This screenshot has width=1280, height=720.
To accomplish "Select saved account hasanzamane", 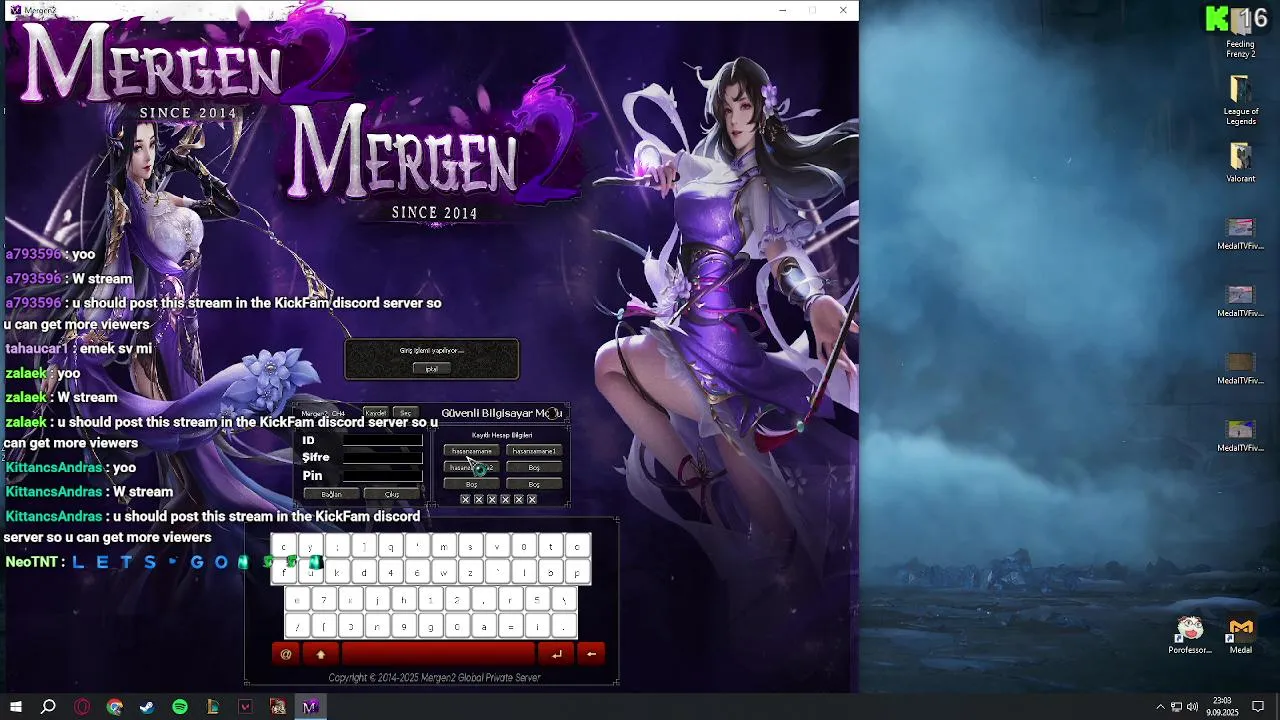I will coord(471,451).
